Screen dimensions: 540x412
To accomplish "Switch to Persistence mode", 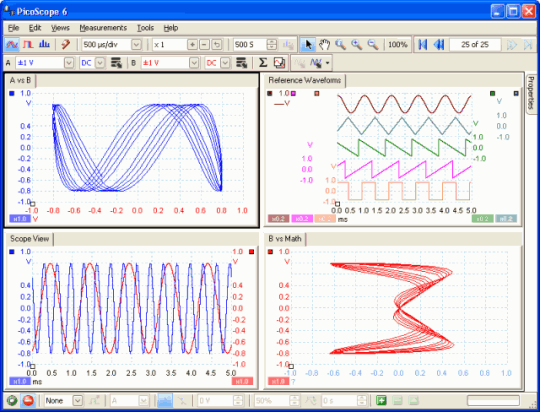I will (x=28, y=44).
